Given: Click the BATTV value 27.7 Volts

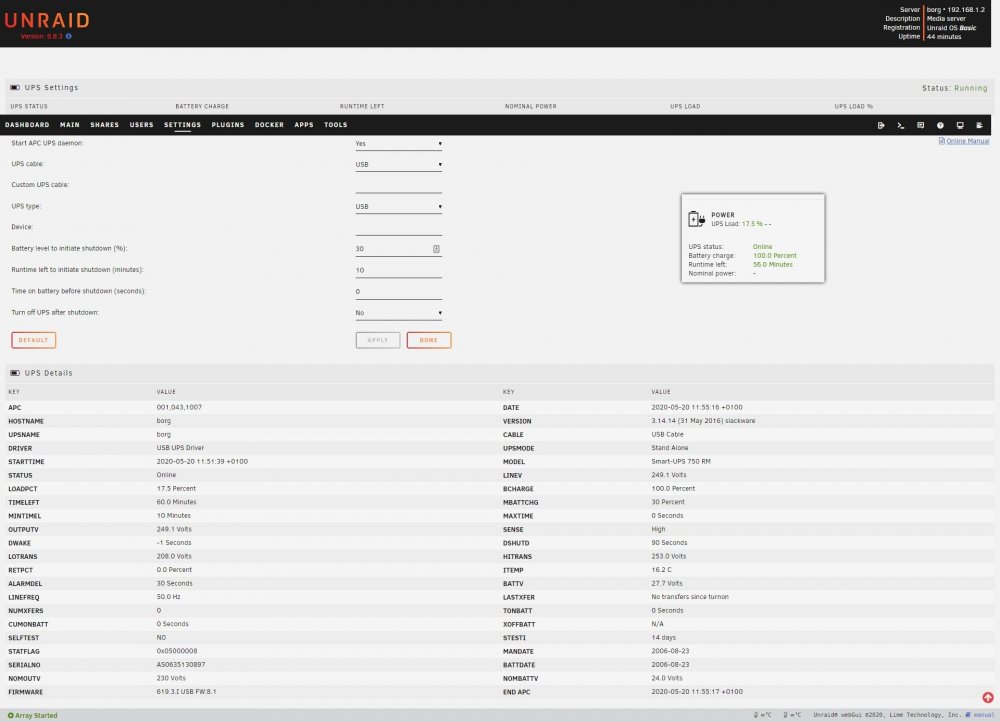Looking at the screenshot, I should (x=666, y=584).
